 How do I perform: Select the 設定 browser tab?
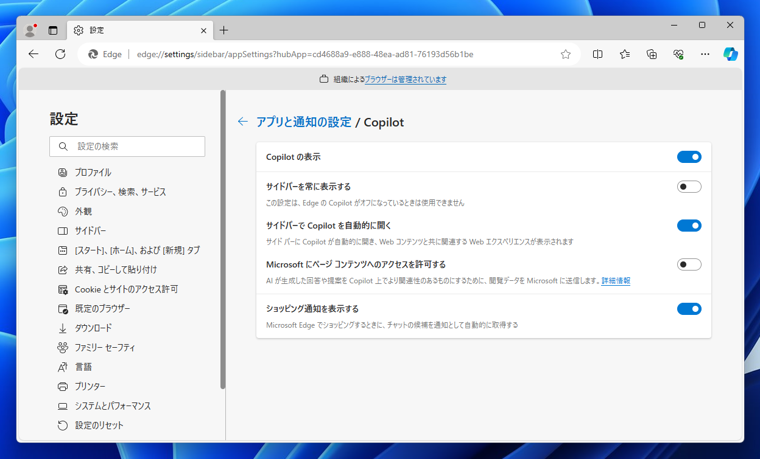[140, 31]
